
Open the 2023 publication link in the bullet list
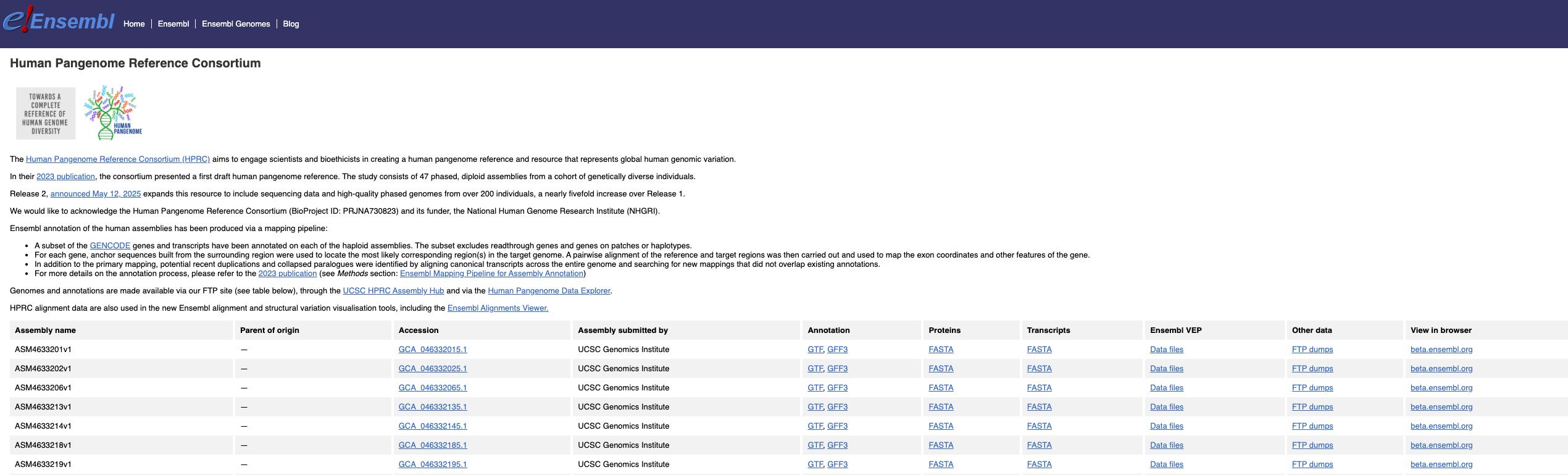[x=288, y=274]
